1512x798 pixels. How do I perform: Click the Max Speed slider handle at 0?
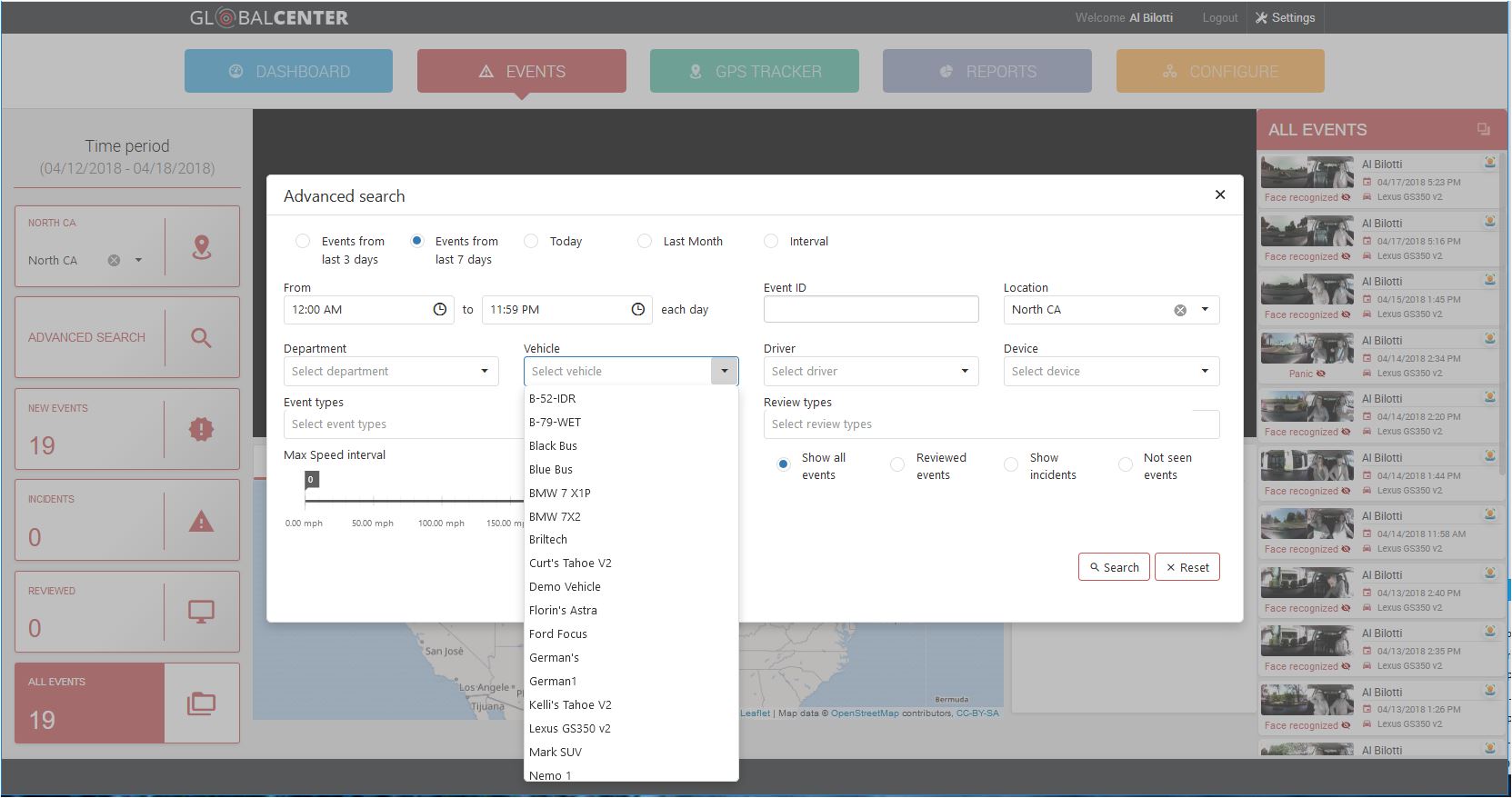pos(311,481)
